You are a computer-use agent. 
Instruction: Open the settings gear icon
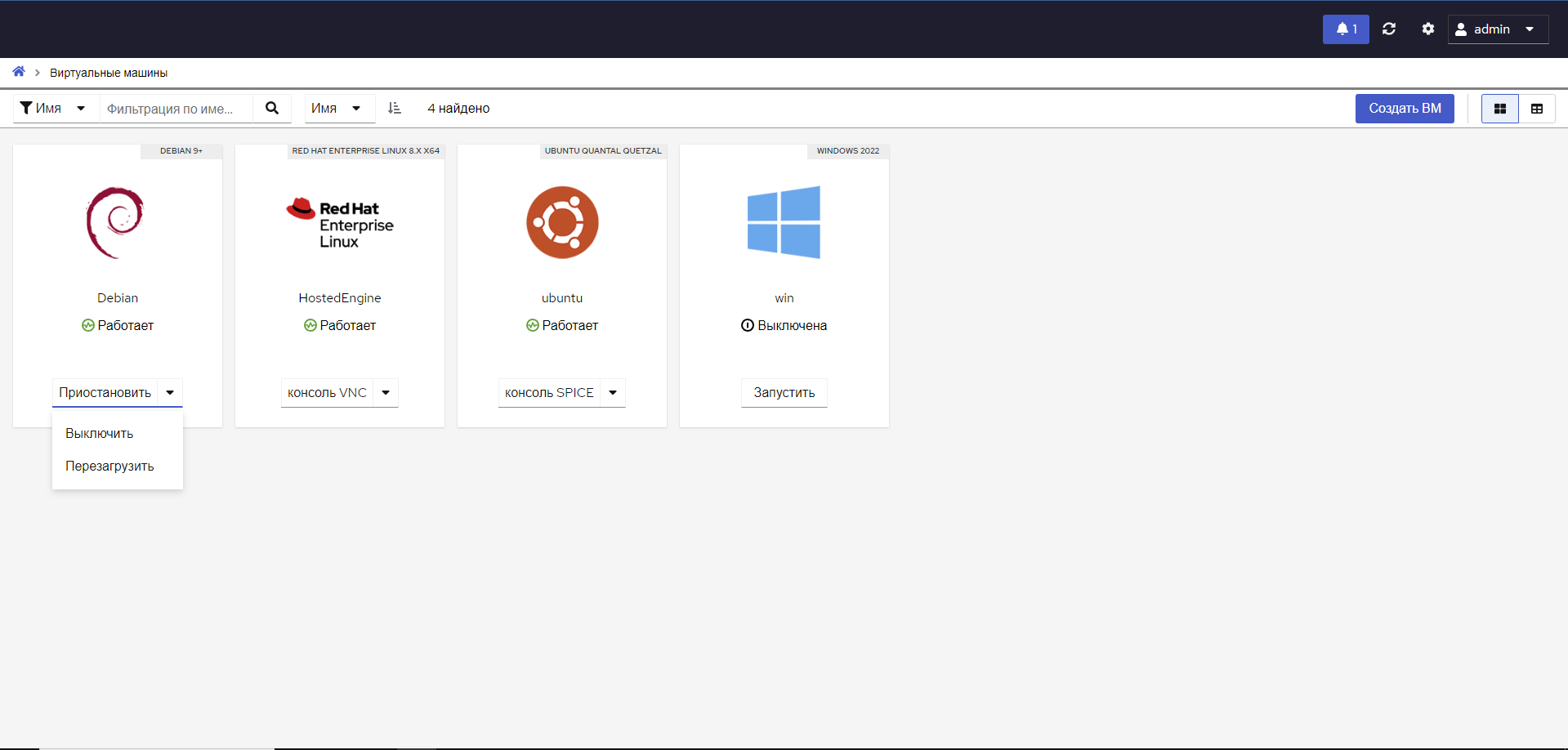click(1427, 29)
